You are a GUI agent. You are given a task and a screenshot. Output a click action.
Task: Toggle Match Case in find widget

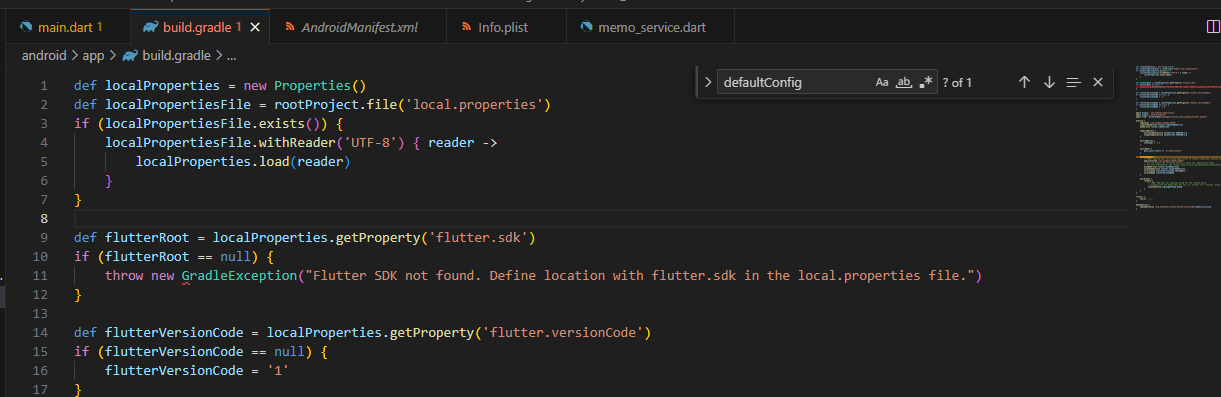pos(882,82)
